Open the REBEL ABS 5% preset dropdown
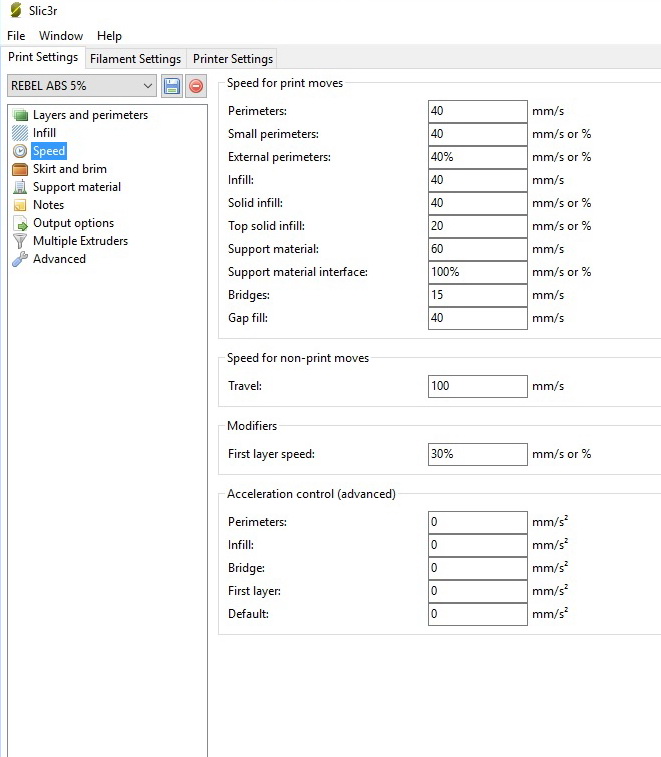The height and width of the screenshot is (757, 661). pos(82,86)
